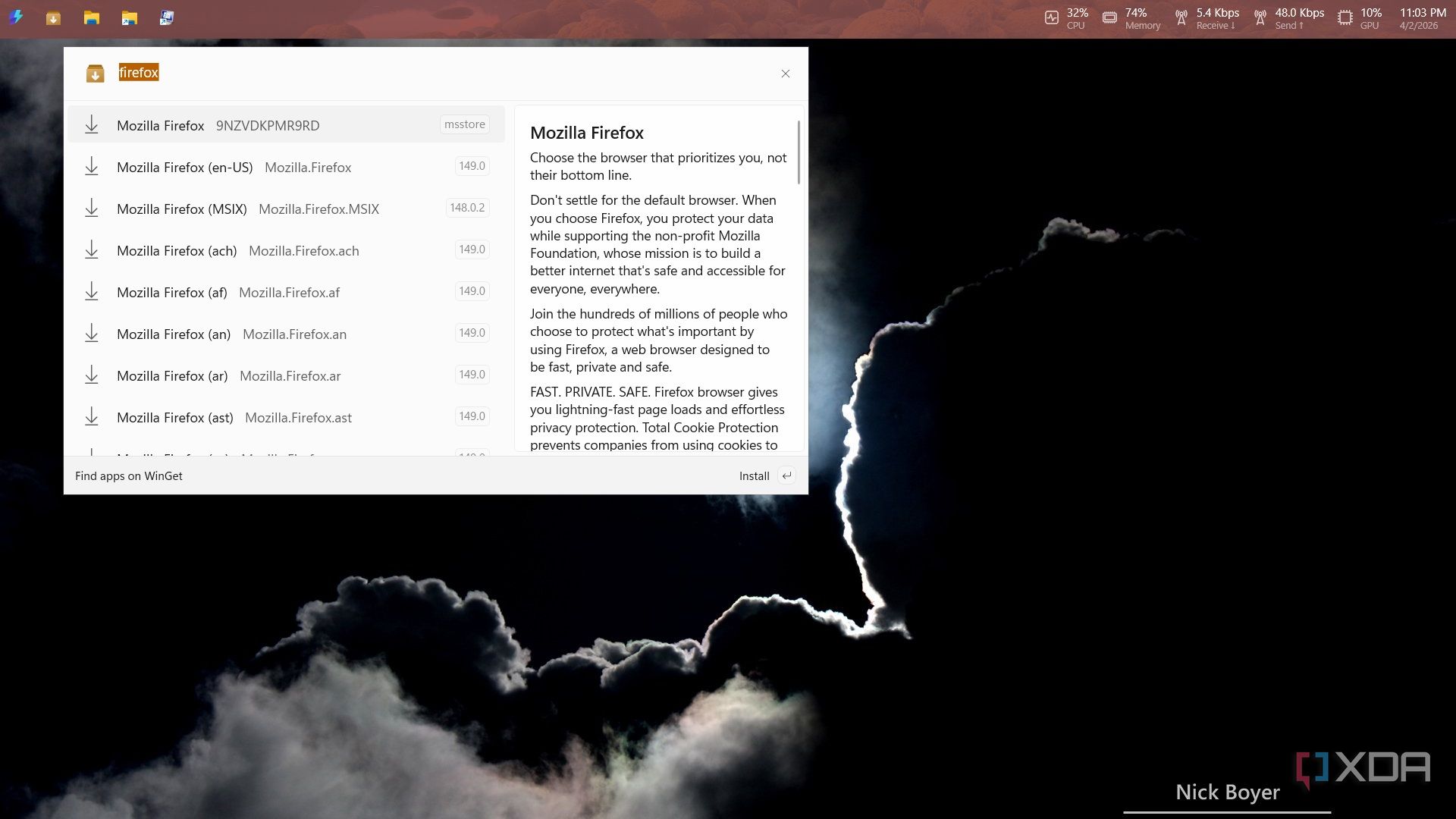Click the Mozilla.Firefox package ID text
This screenshot has height=819, width=1456.
(x=308, y=168)
